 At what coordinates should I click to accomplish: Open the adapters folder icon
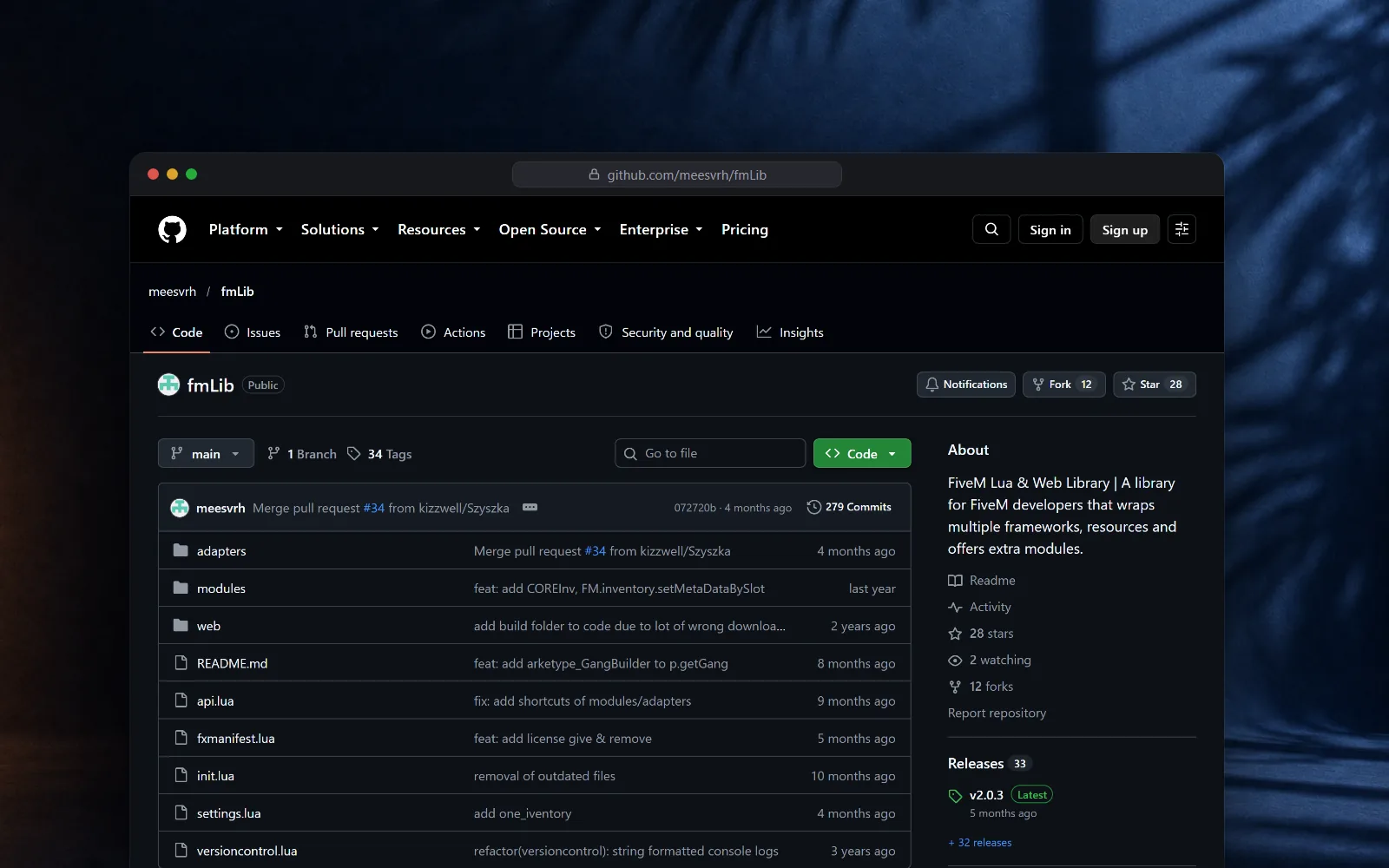pos(181,550)
